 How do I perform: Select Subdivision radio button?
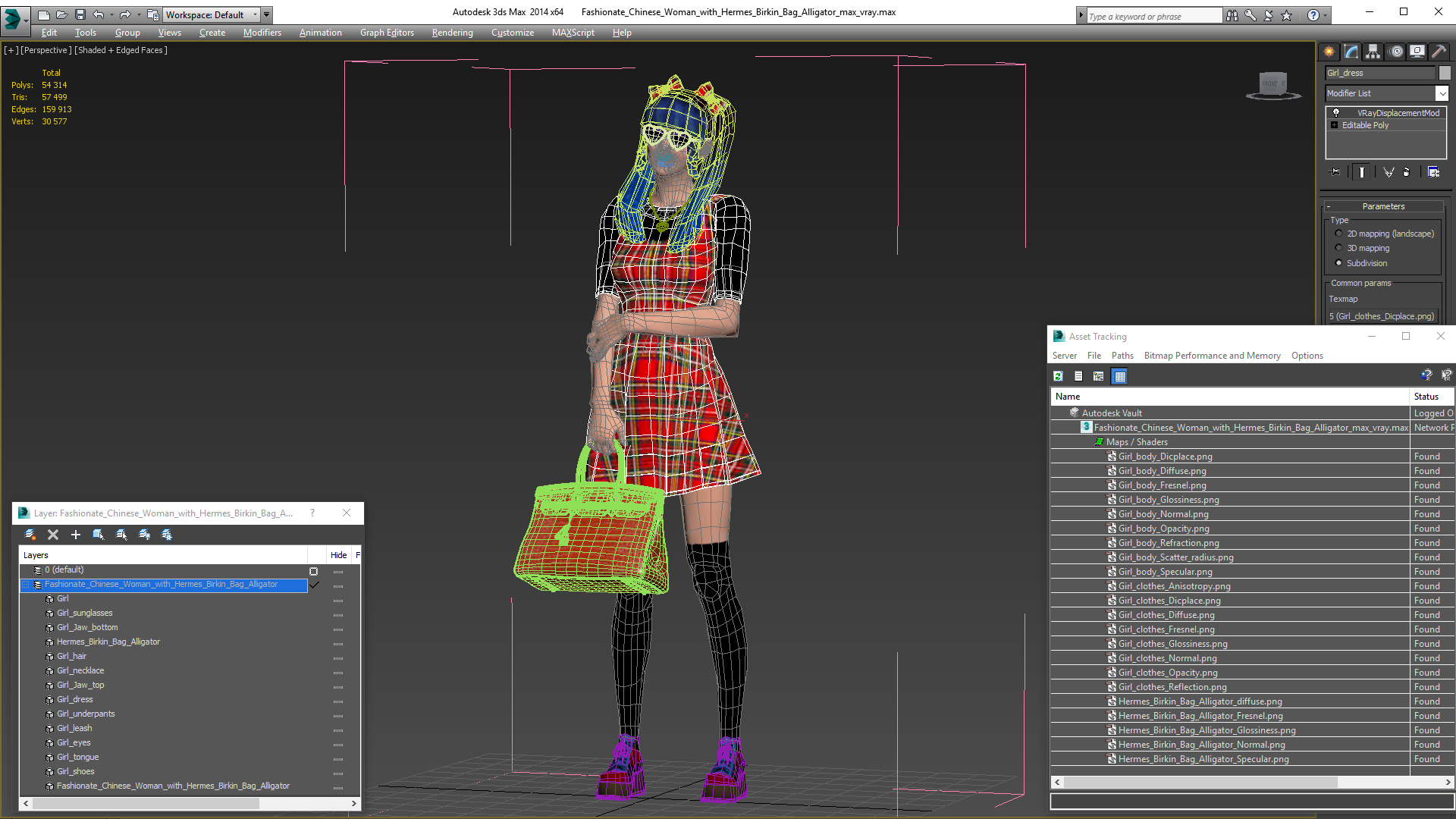1339,263
